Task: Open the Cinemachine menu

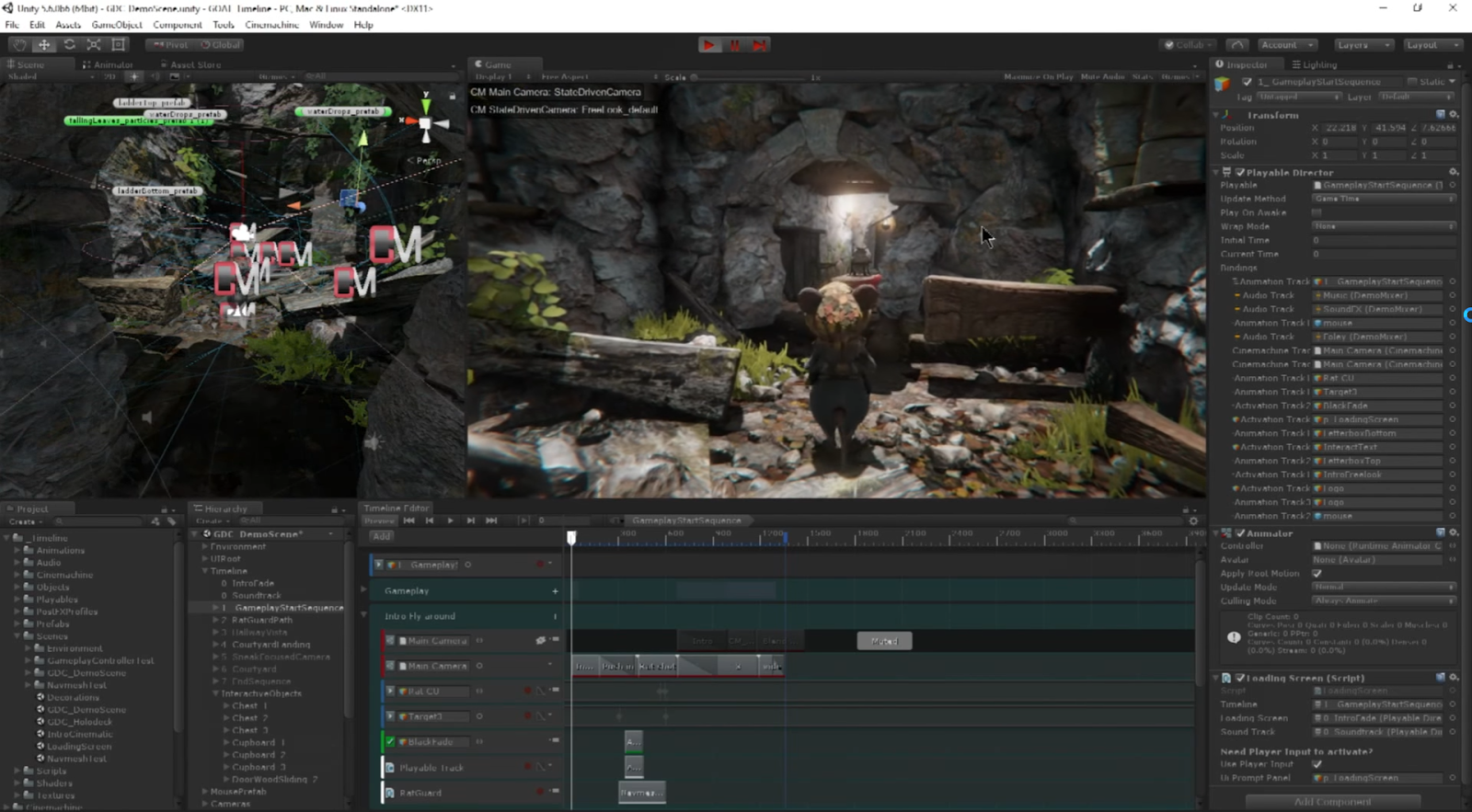Action: click(x=271, y=25)
